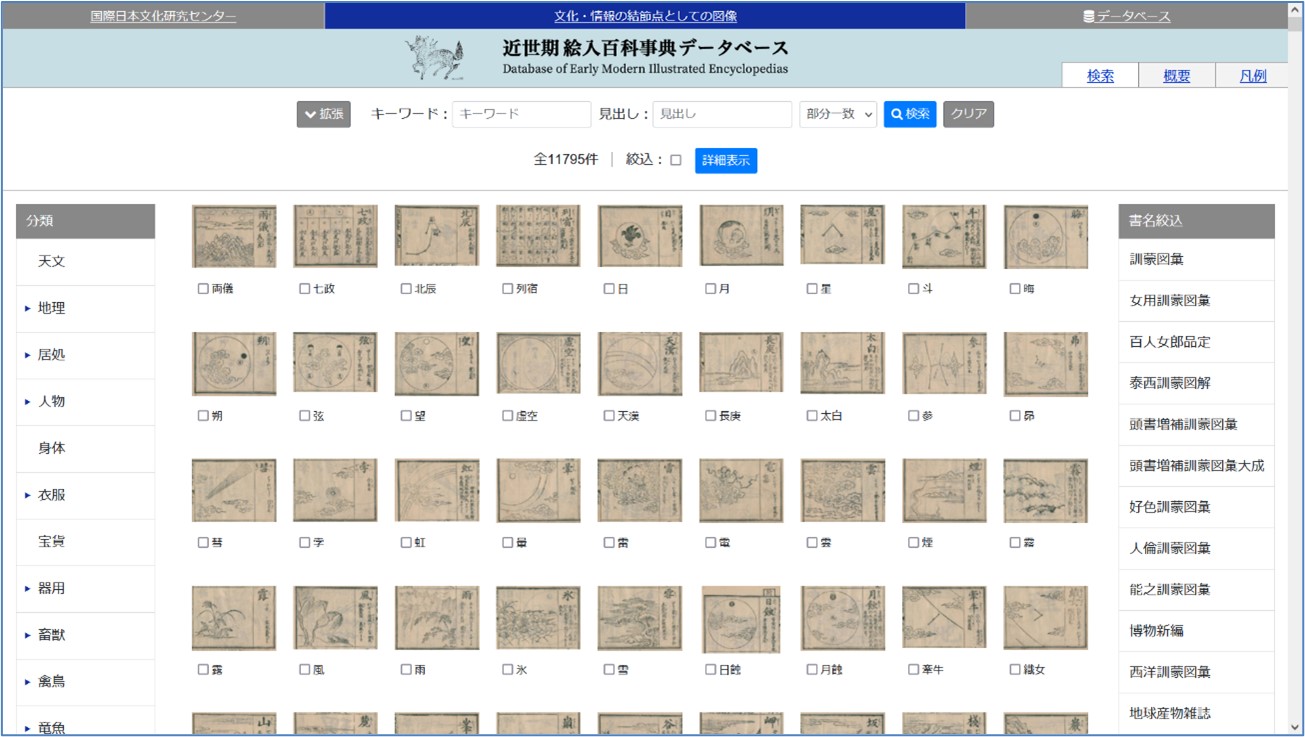Screen dimensions: 1305x737
Task: Click the fox-like creature logo in header
Action: click(x=436, y=59)
